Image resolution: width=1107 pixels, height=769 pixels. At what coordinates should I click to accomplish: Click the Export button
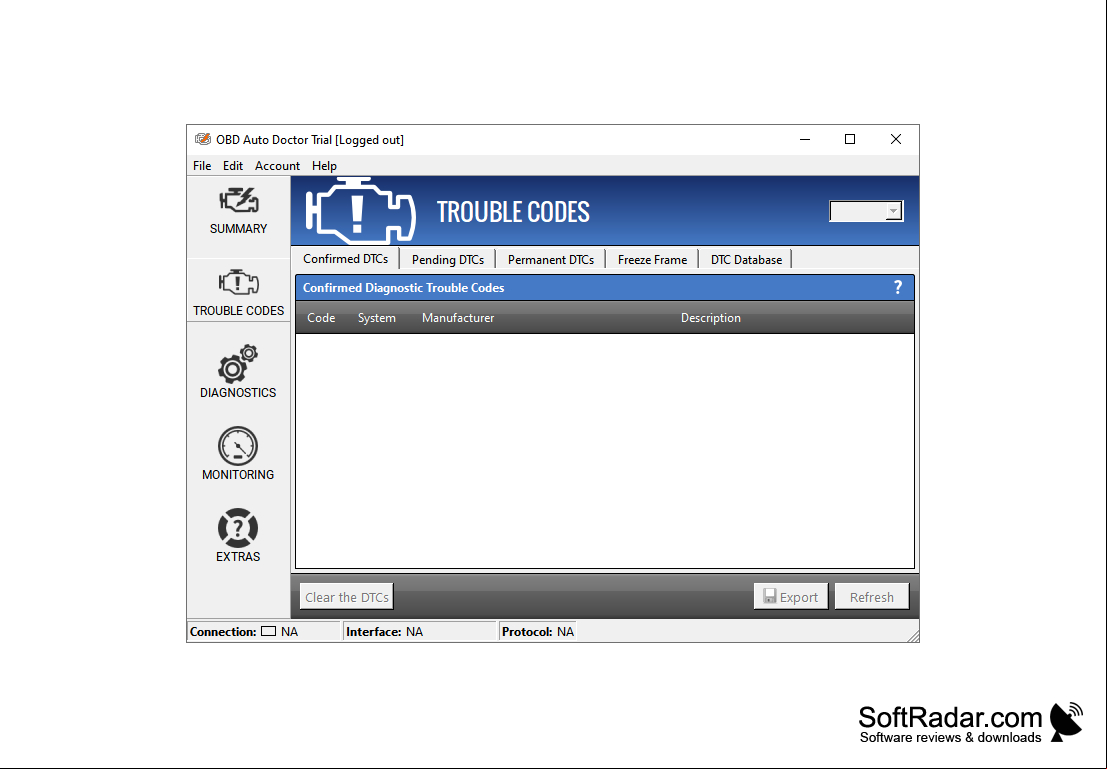click(791, 597)
